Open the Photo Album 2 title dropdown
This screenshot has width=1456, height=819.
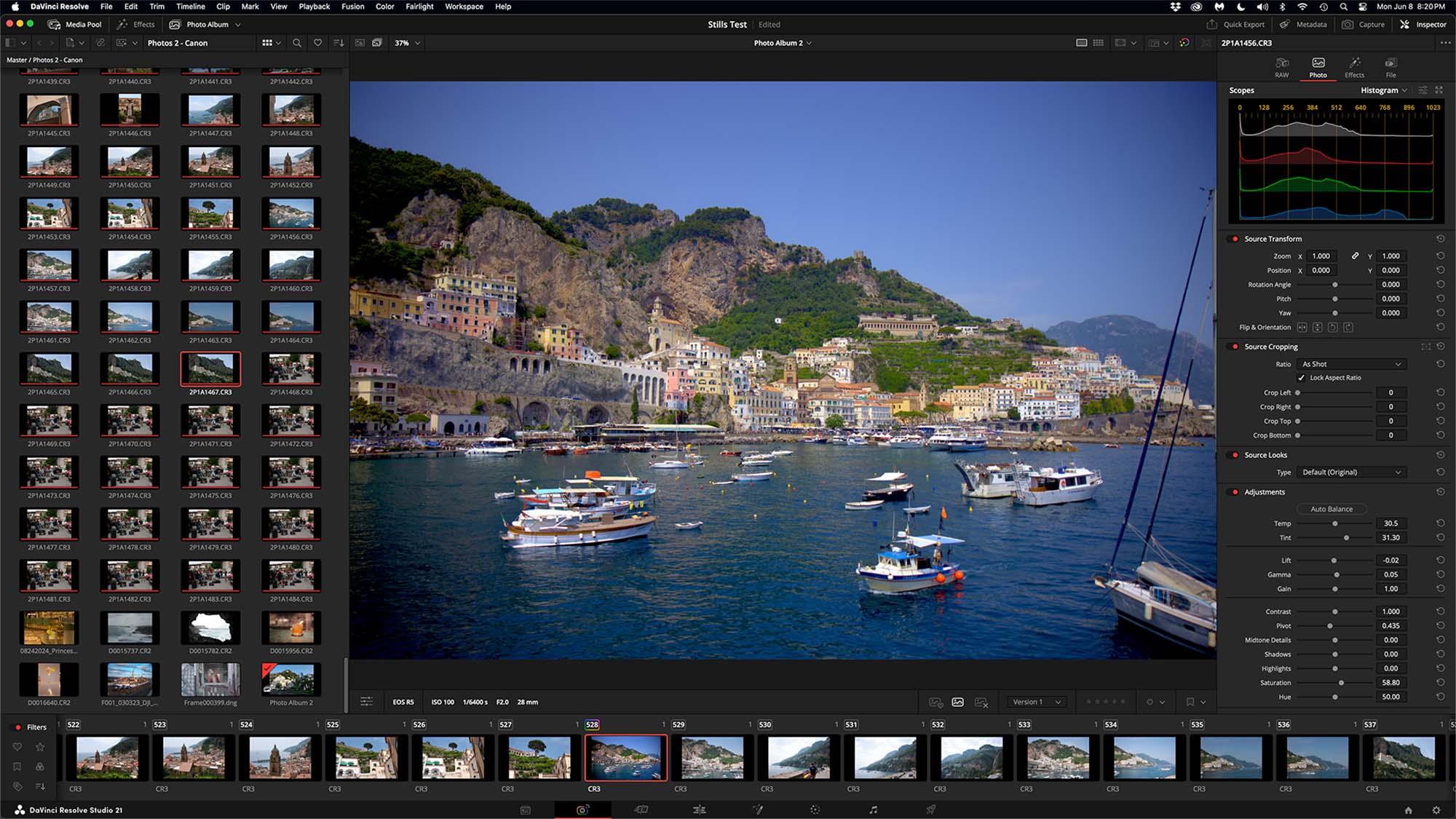783,43
